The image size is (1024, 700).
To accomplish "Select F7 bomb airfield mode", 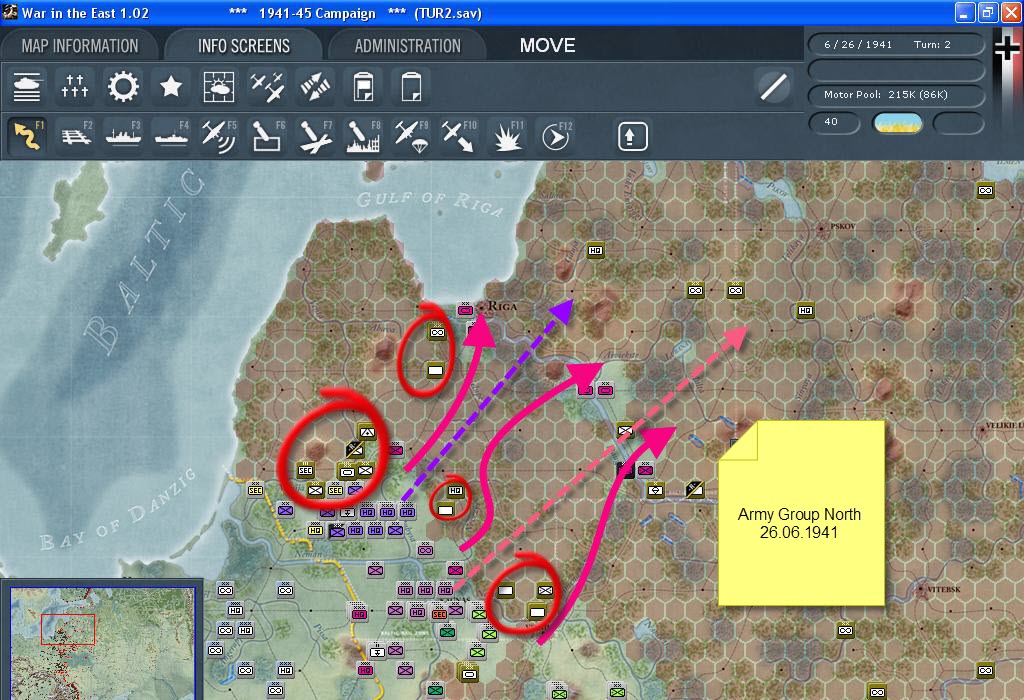I will point(315,136).
